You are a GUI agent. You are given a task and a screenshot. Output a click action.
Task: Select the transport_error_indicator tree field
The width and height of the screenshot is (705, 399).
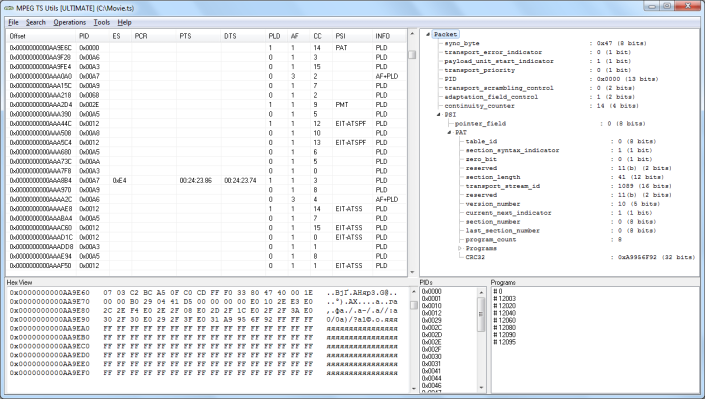[x=493, y=52]
